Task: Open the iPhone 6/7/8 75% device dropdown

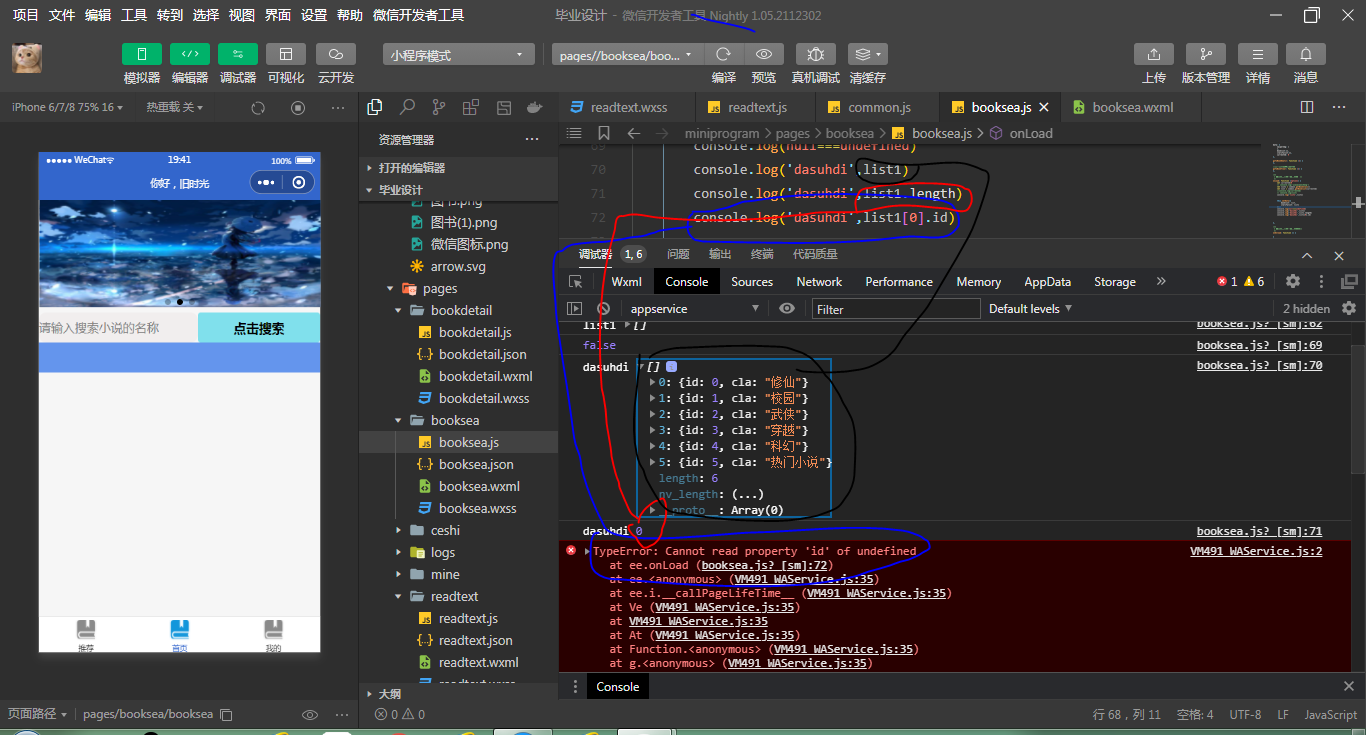Action: 67,107
